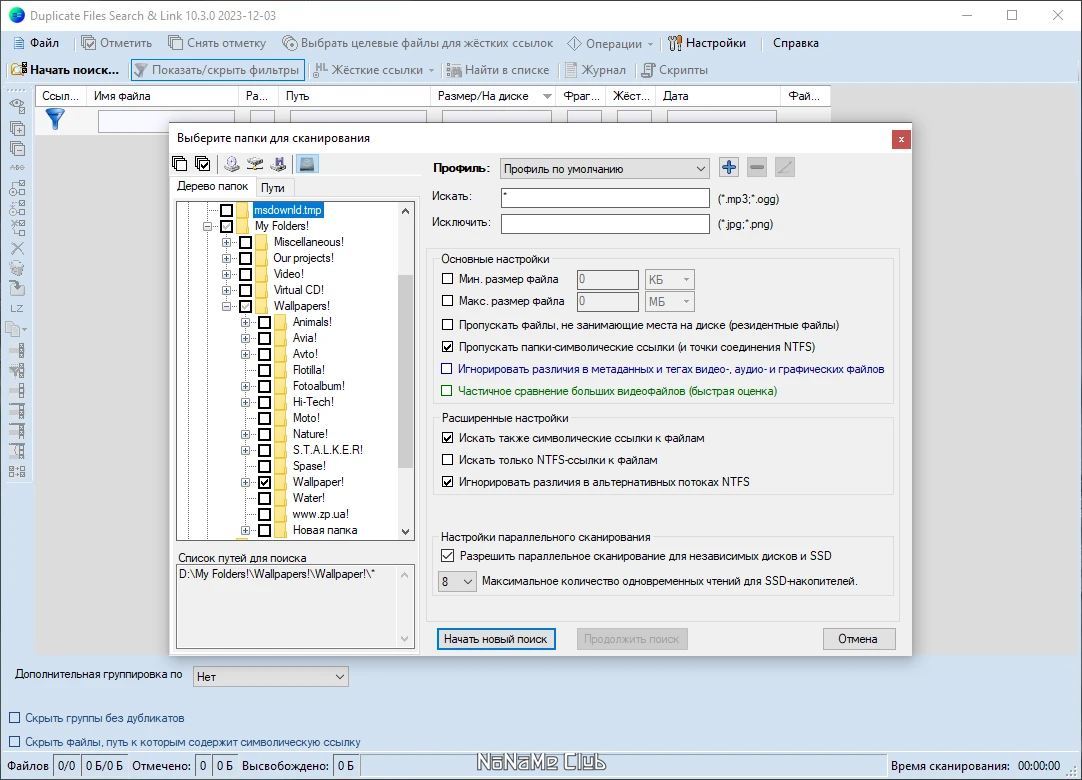Click the Отметить toolbar button

[x=116, y=43]
